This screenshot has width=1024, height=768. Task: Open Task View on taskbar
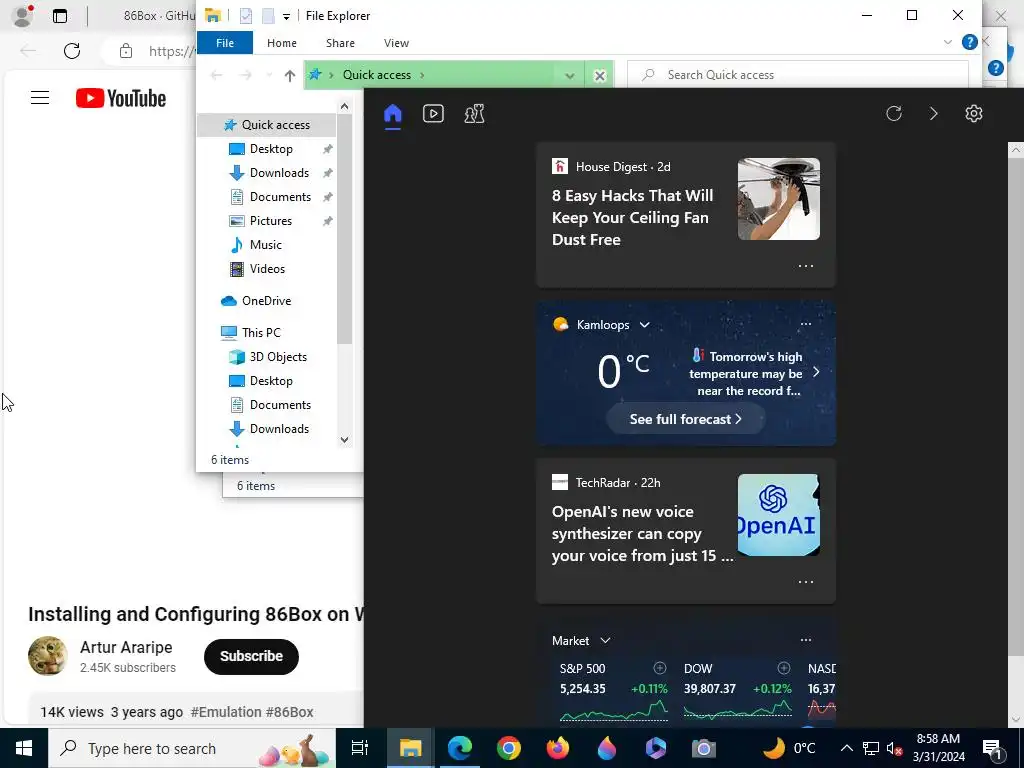point(360,748)
